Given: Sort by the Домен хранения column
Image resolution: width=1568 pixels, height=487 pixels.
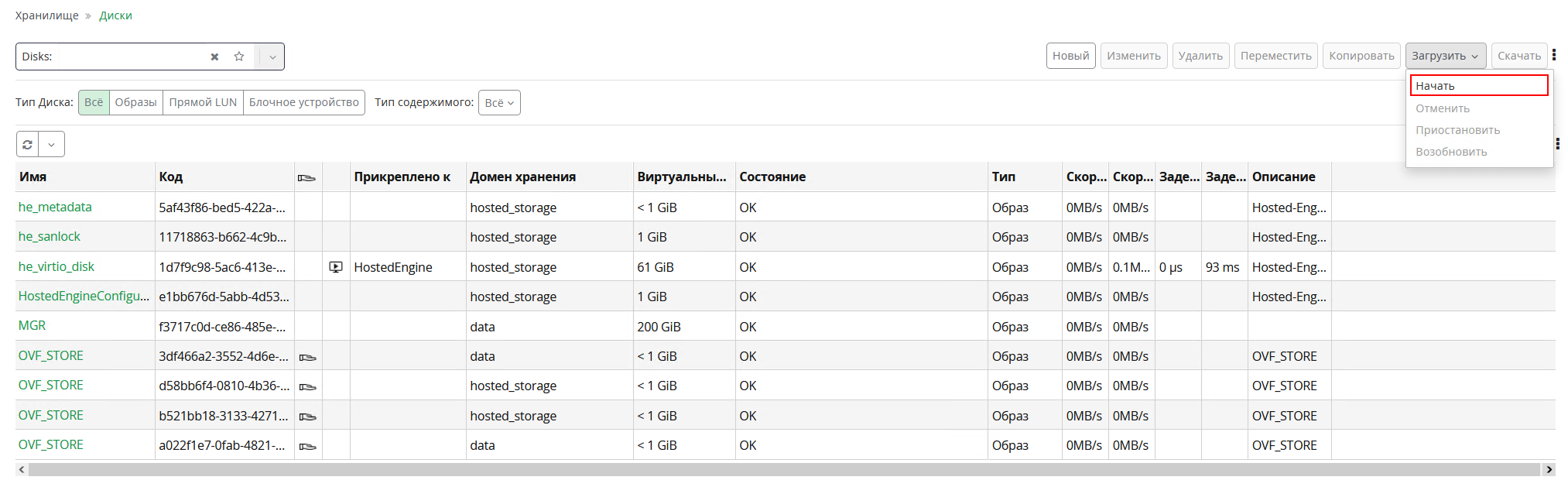Looking at the screenshot, I should tap(549, 177).
